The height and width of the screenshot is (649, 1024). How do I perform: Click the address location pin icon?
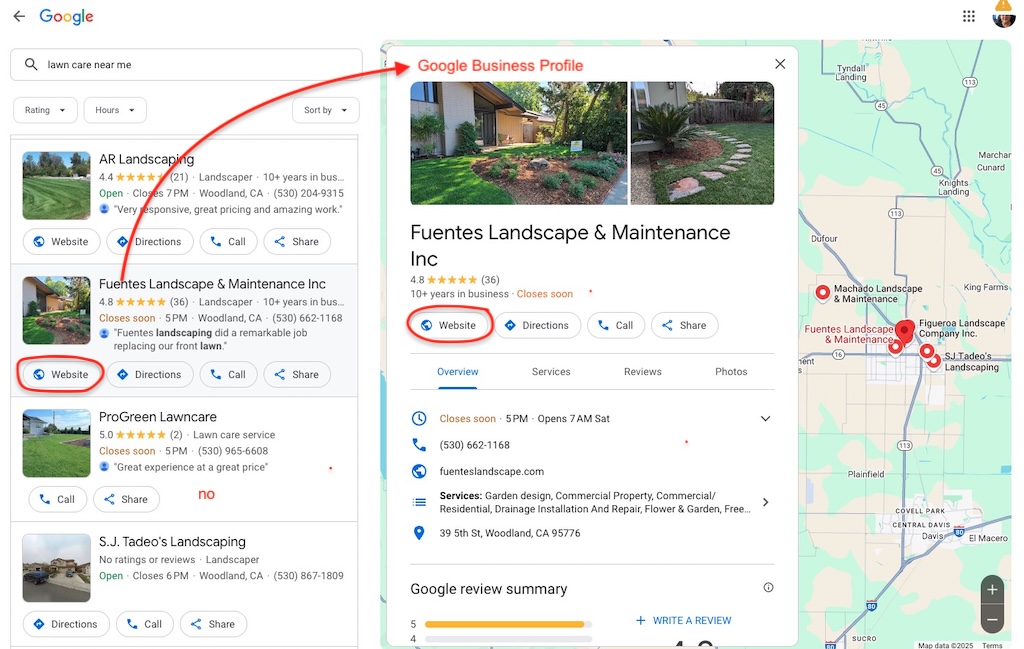point(419,533)
